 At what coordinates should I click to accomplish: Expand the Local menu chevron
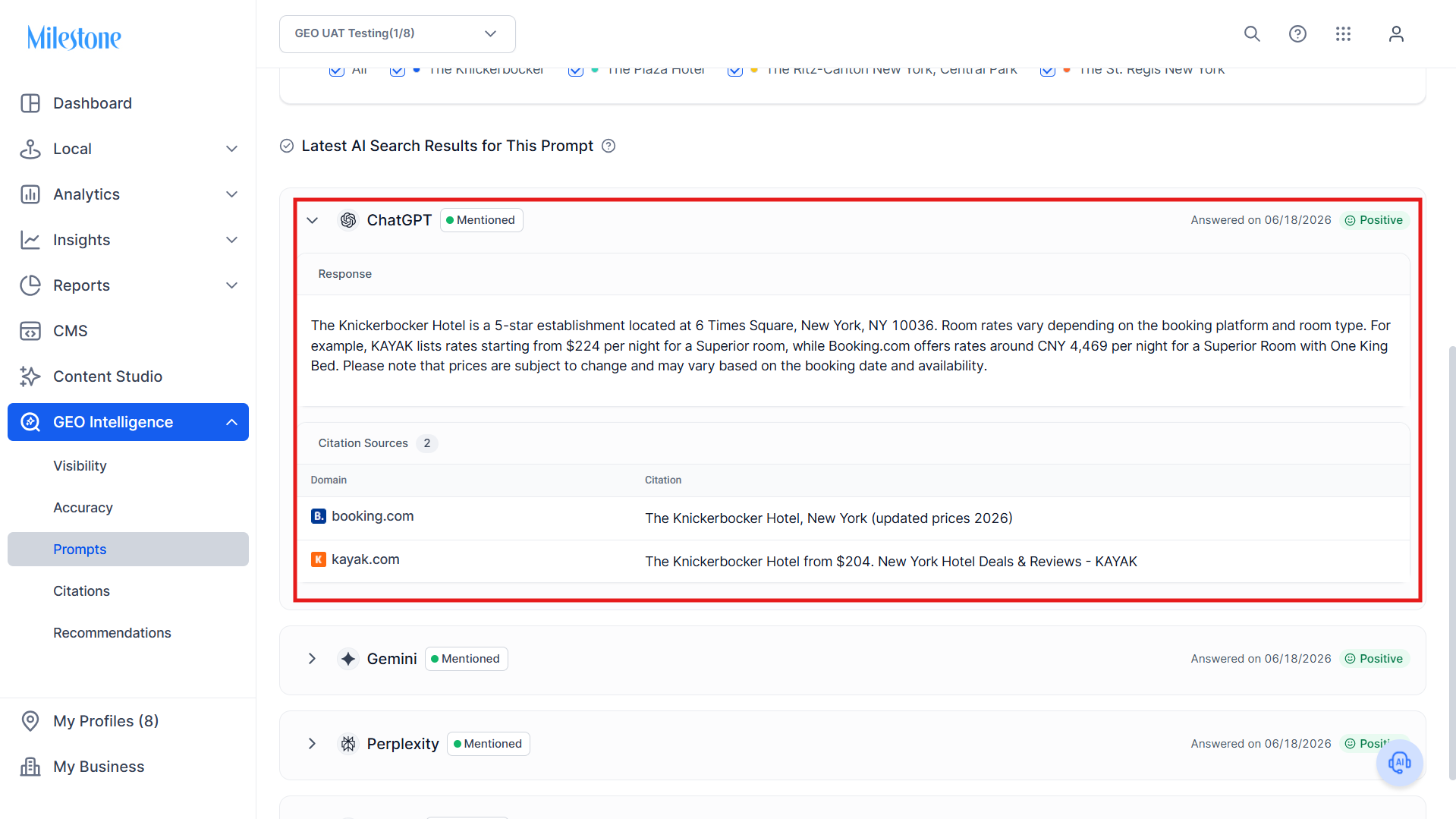point(232,149)
